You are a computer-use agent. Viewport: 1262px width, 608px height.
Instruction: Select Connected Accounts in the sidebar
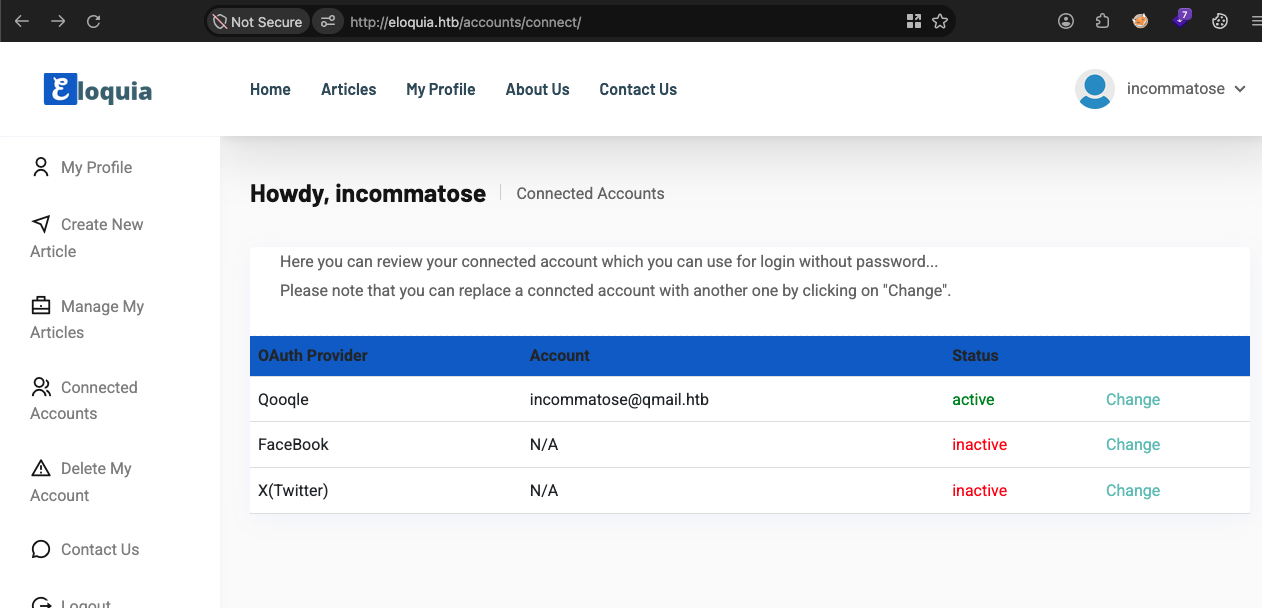[x=84, y=400]
